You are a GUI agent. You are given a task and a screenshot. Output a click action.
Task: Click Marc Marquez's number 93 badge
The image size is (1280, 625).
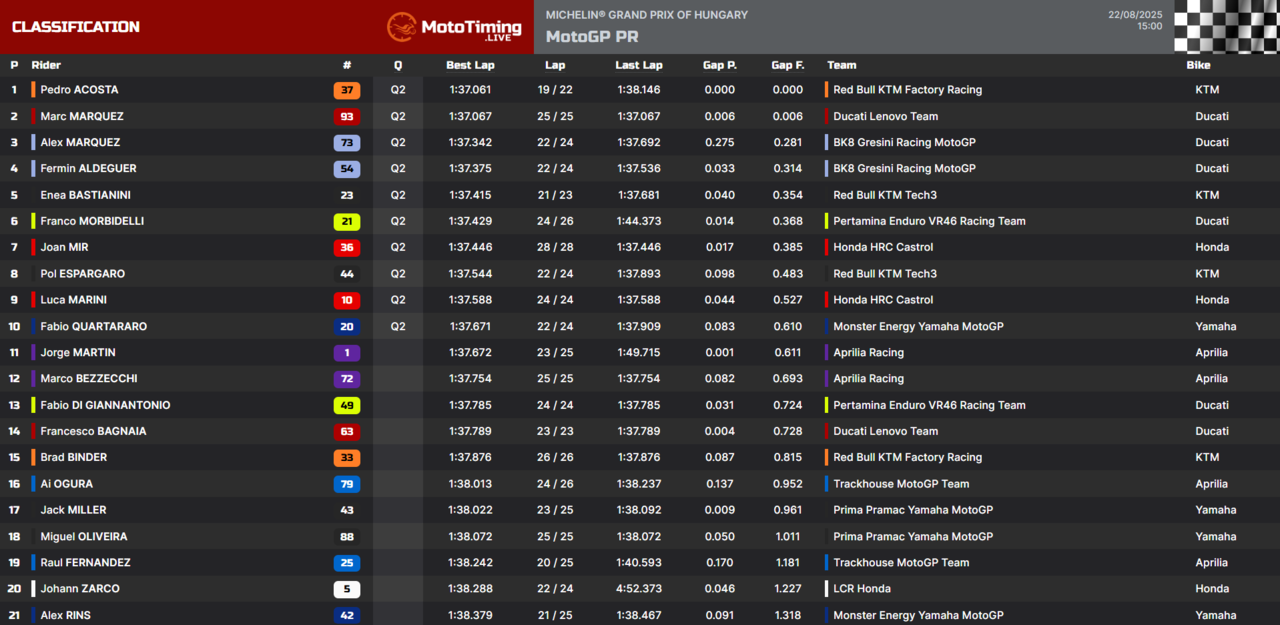(x=347, y=116)
